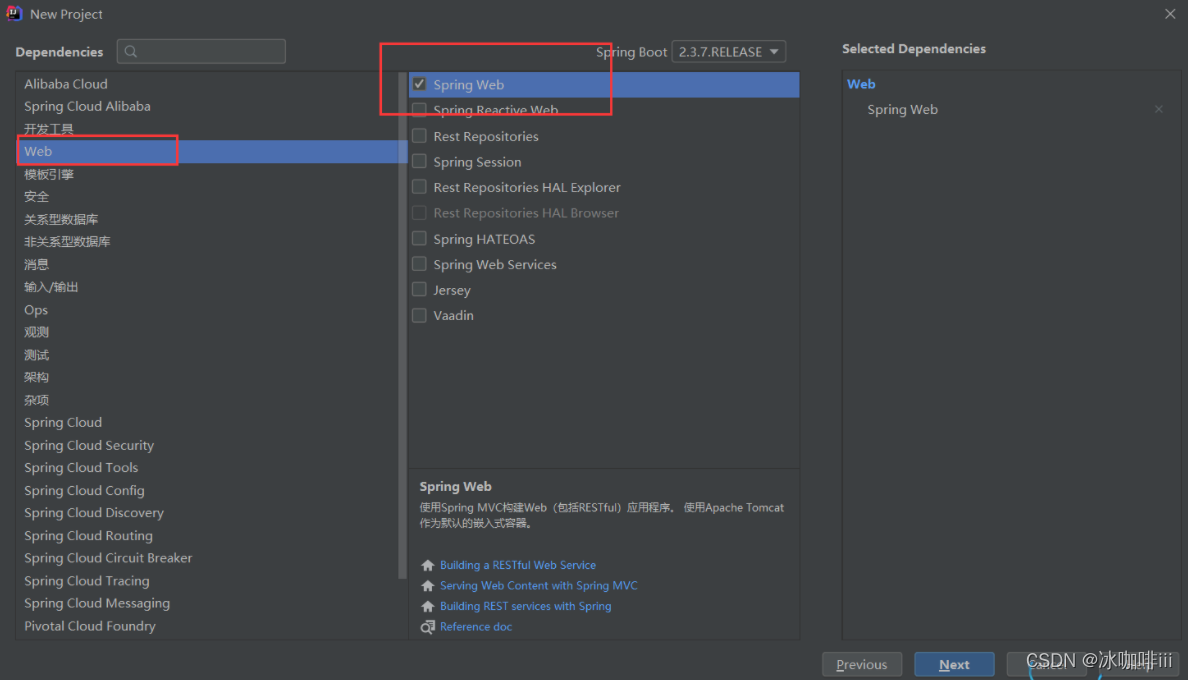Viewport: 1188px width, 680px height.
Task: Select the Spring Cloud category
Action: pyautogui.click(x=207, y=423)
